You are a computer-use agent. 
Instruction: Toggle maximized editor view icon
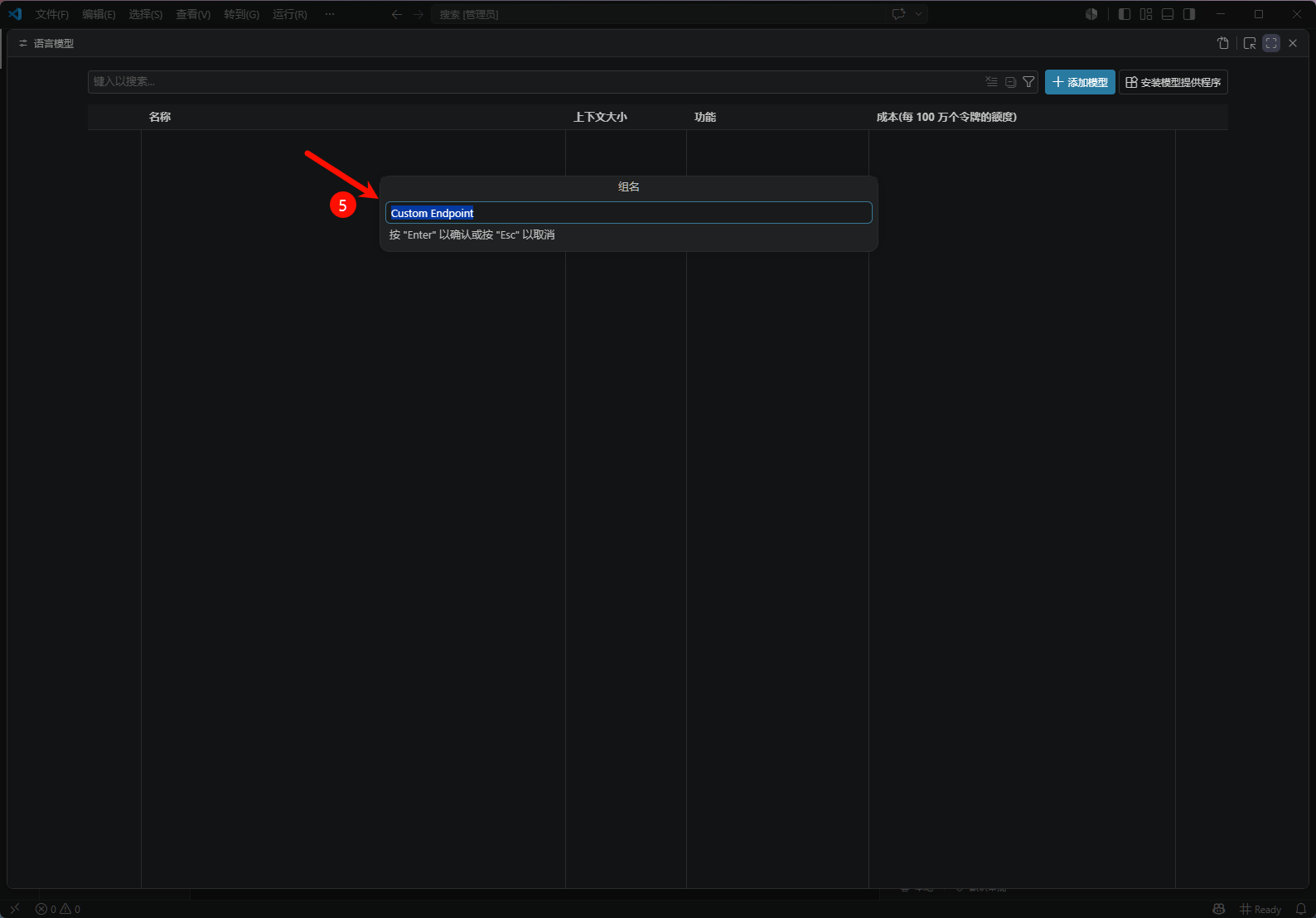pos(1271,43)
